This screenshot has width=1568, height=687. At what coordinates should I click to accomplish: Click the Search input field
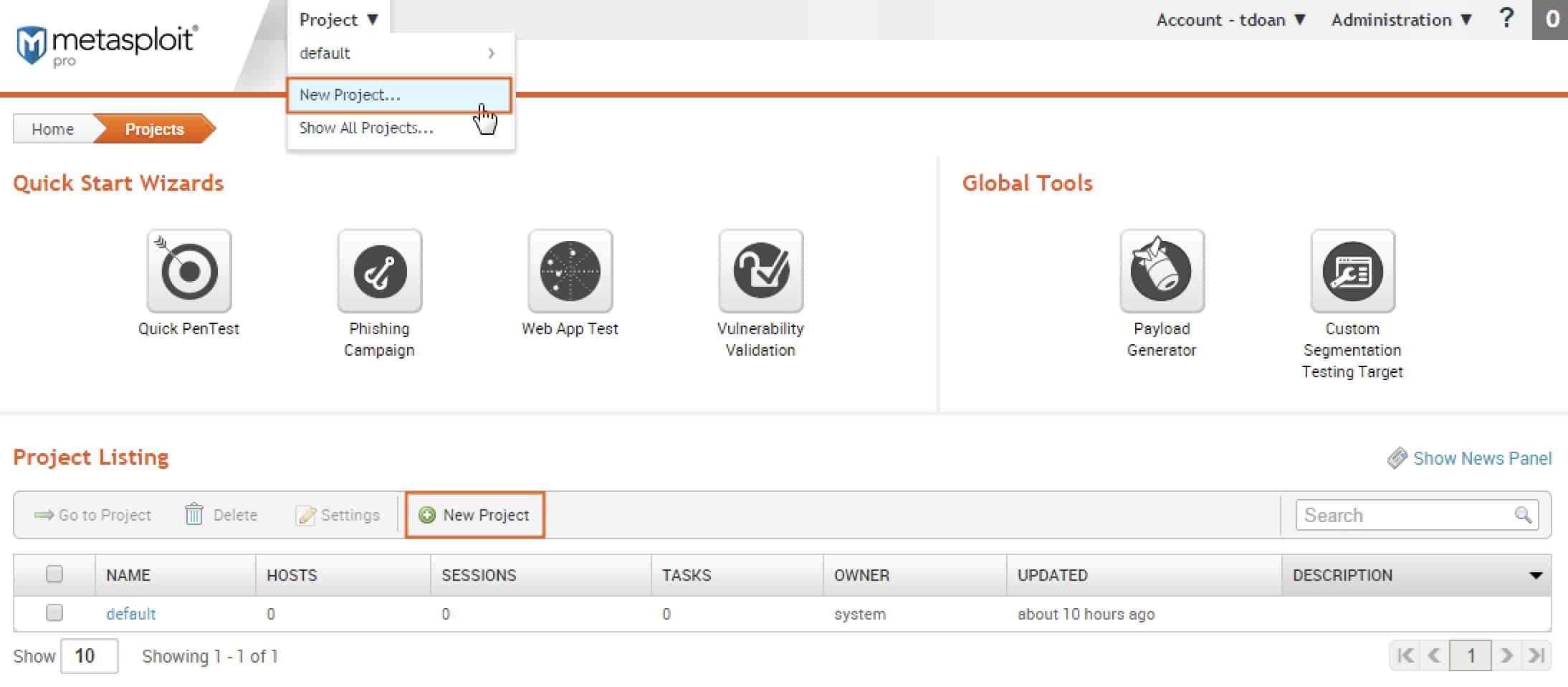point(1417,515)
